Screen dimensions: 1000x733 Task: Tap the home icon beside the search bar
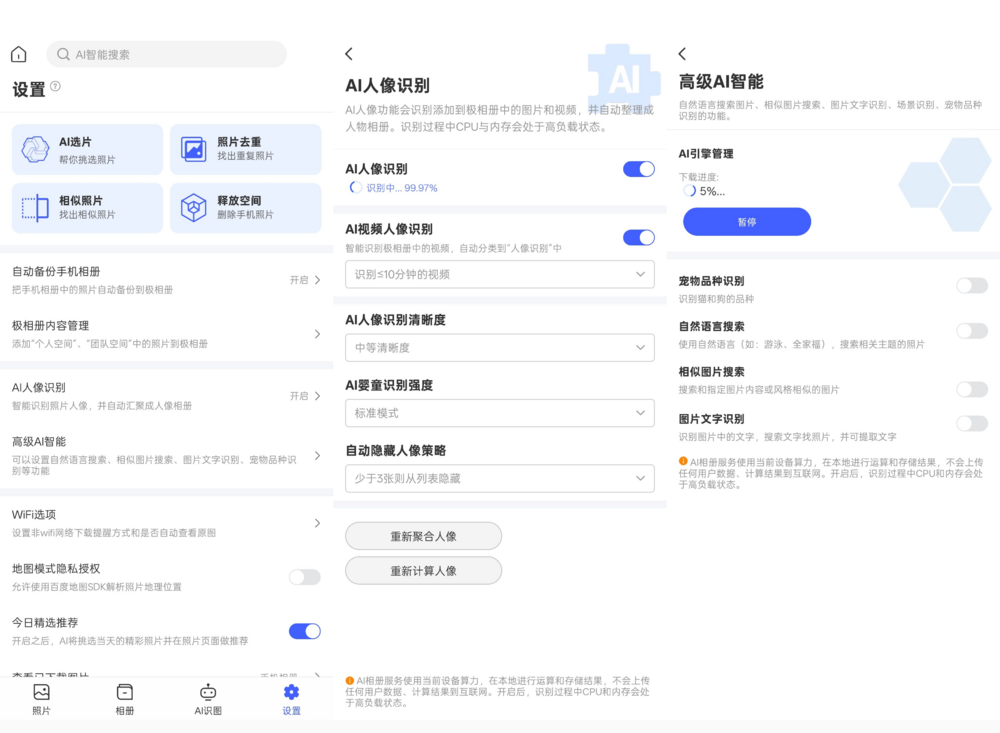19,55
